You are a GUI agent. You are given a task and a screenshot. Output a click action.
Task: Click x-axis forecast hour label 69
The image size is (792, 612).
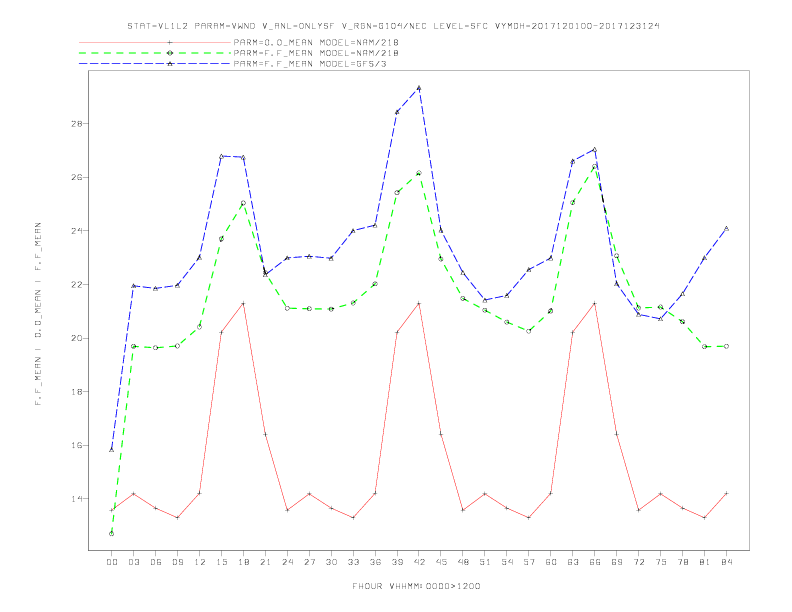pos(617,562)
